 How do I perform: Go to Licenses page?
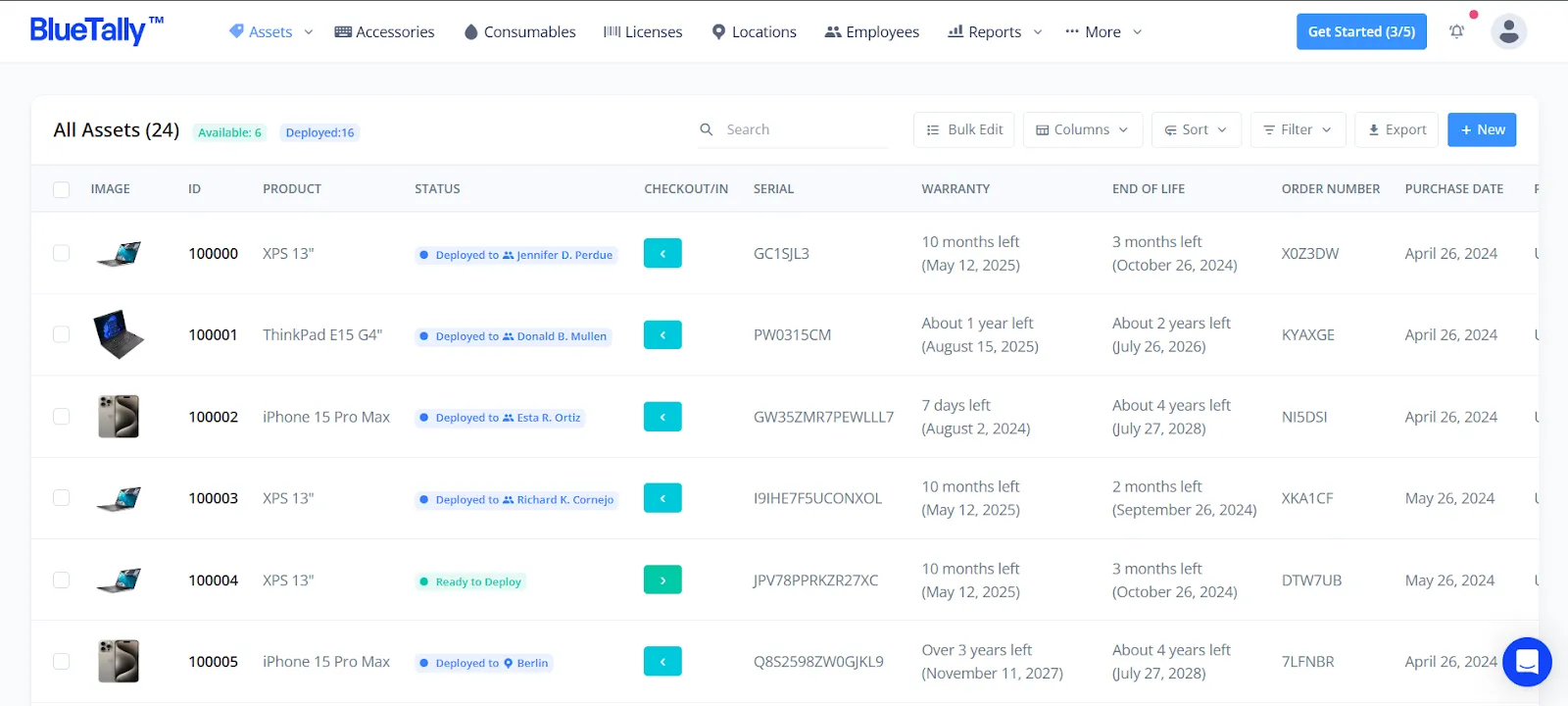point(643,31)
